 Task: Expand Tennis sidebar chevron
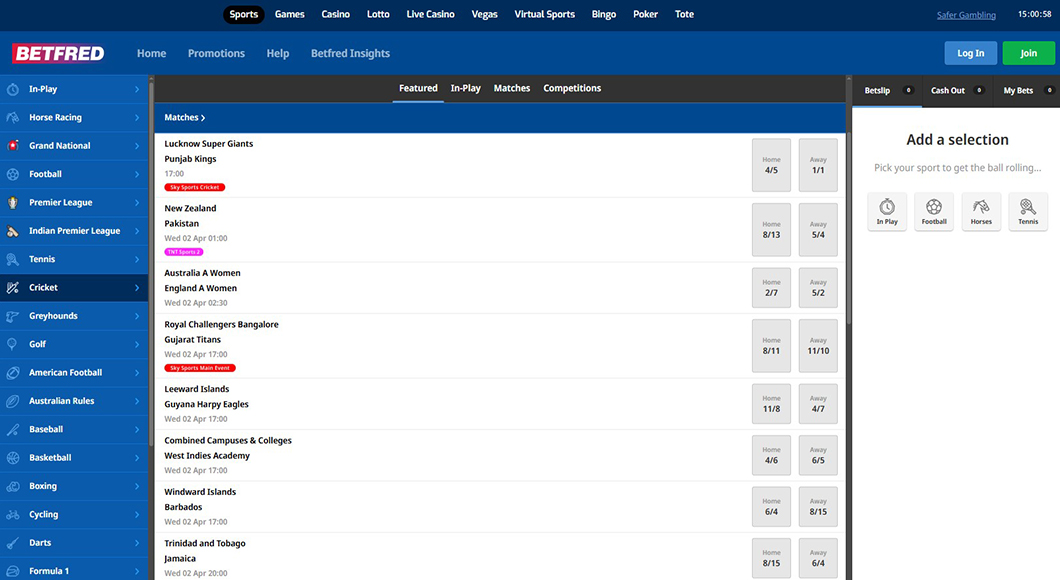pyautogui.click(x=137, y=260)
